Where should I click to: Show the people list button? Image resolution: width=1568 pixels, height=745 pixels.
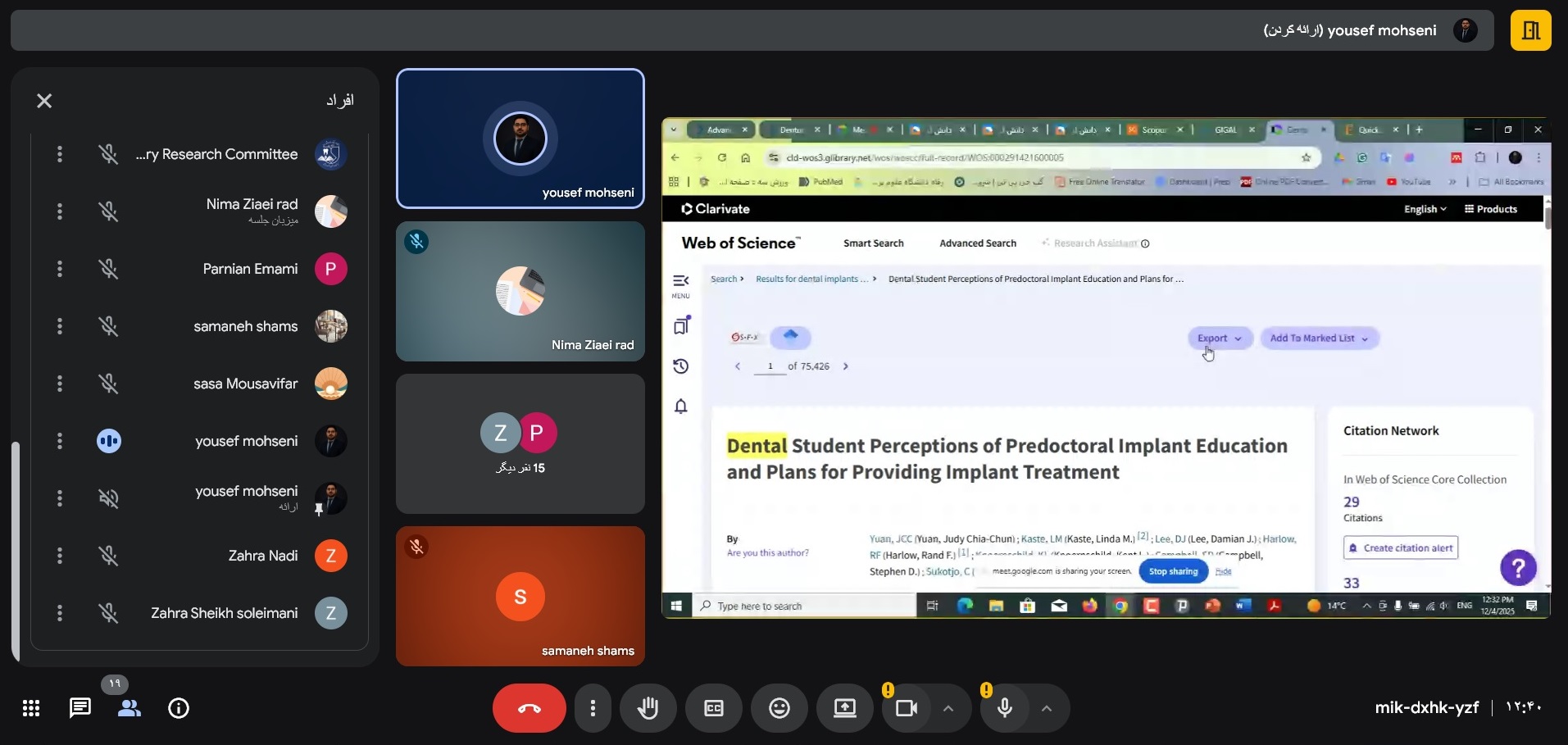(x=129, y=708)
